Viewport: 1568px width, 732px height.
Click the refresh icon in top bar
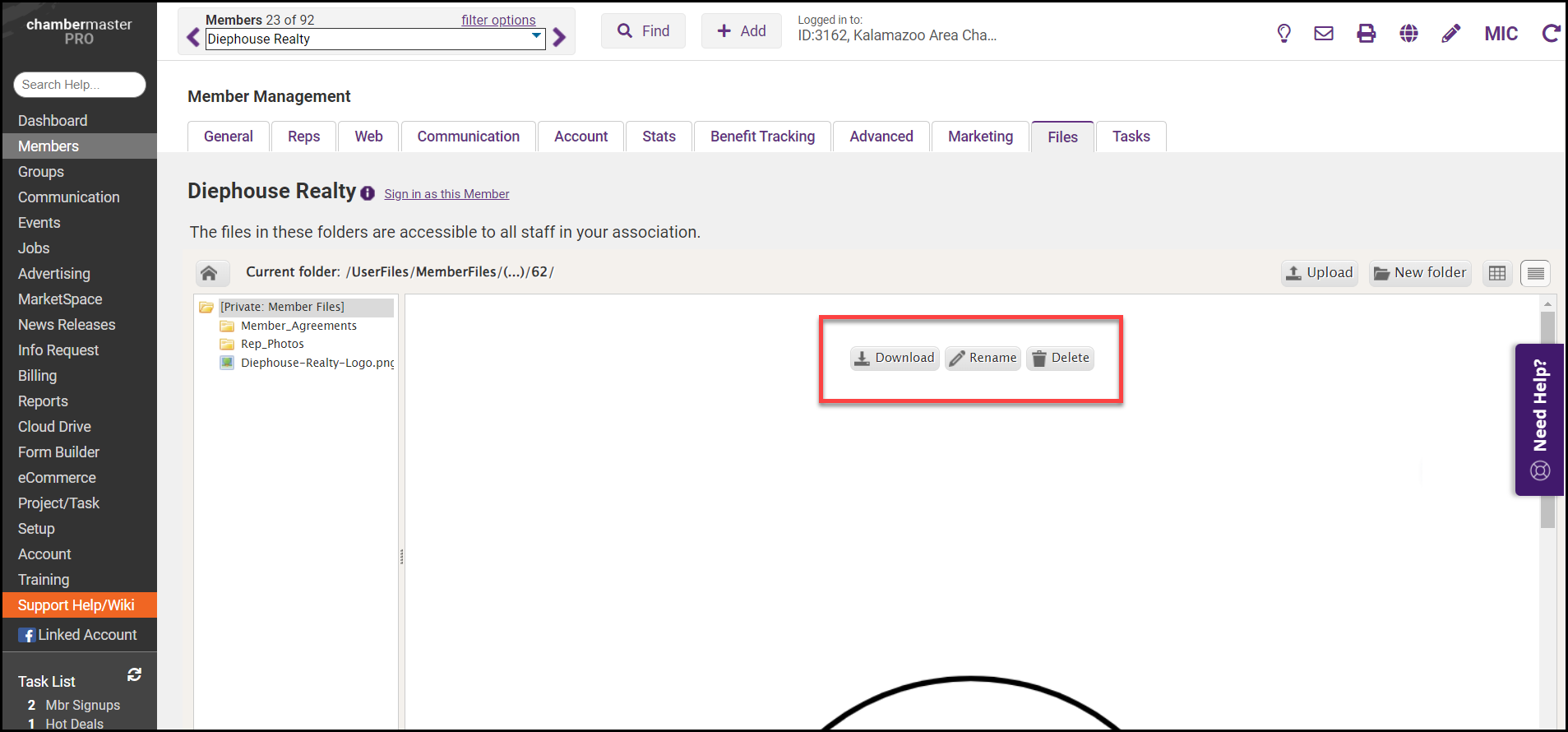click(x=1551, y=34)
